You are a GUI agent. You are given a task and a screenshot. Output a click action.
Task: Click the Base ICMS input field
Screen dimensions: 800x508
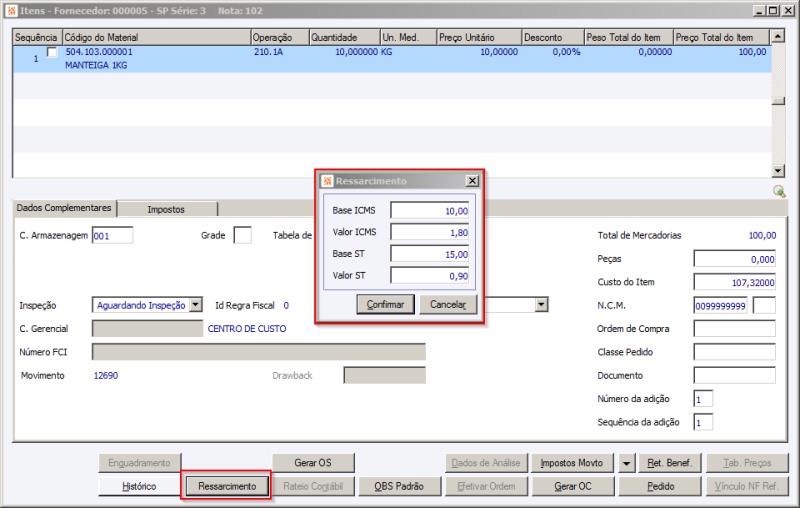430,211
